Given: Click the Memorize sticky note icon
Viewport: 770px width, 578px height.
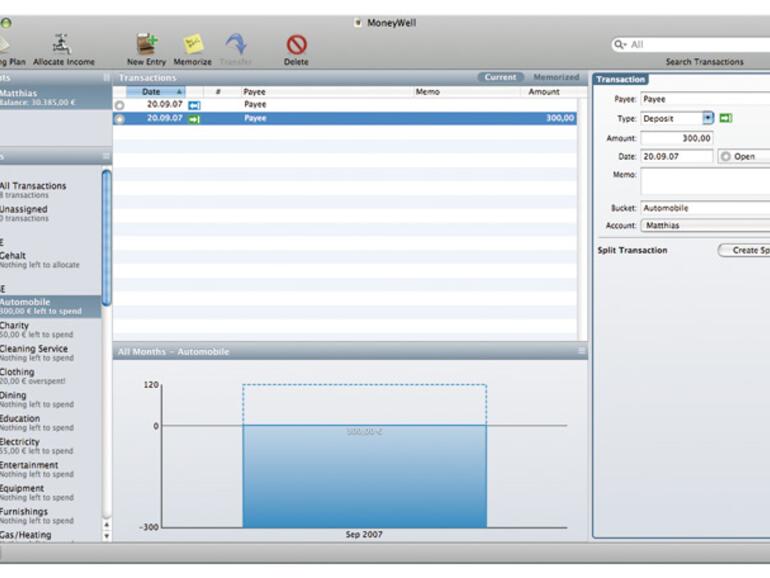Looking at the screenshot, I should click(x=192, y=44).
